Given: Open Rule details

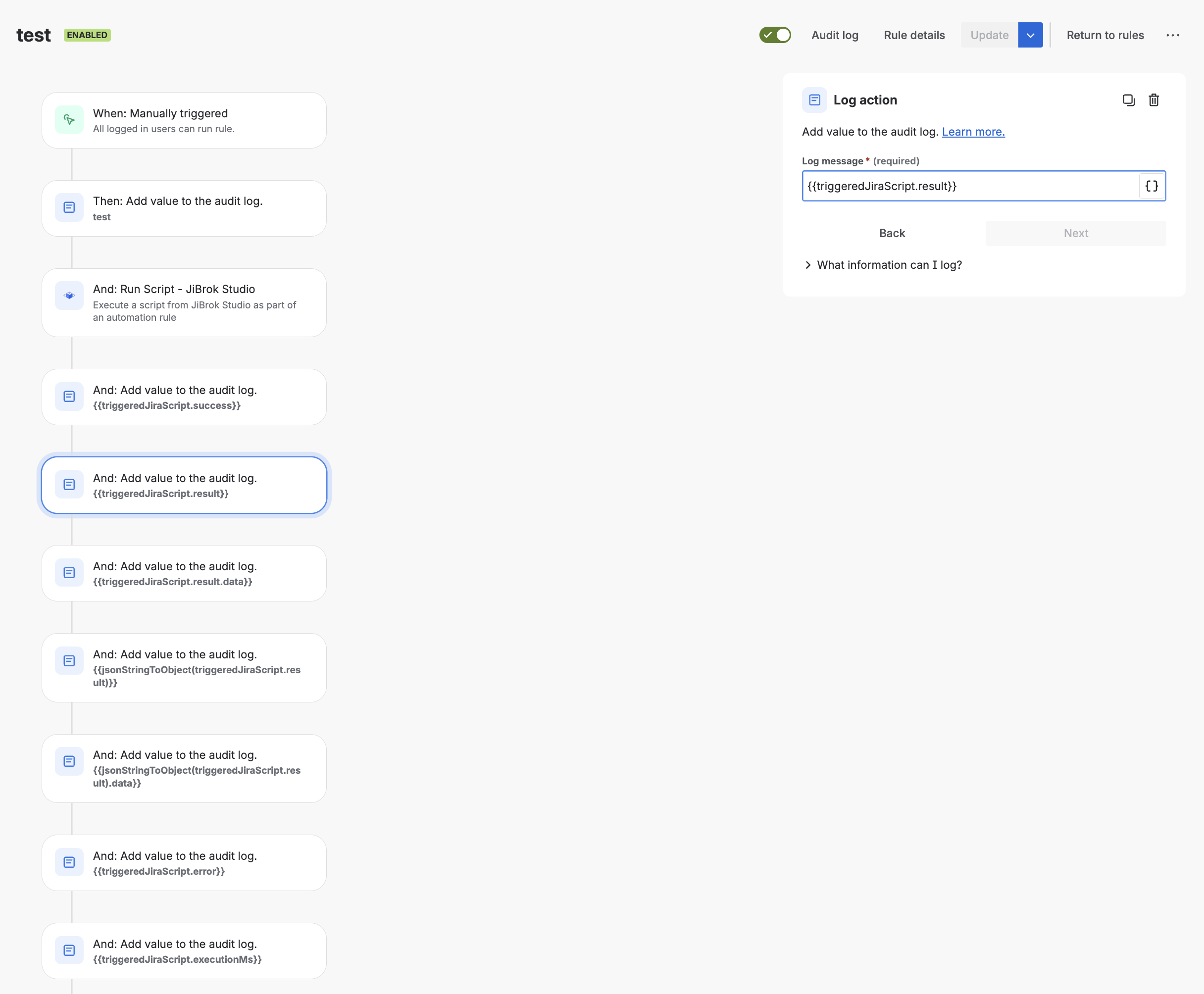Looking at the screenshot, I should 914,35.
